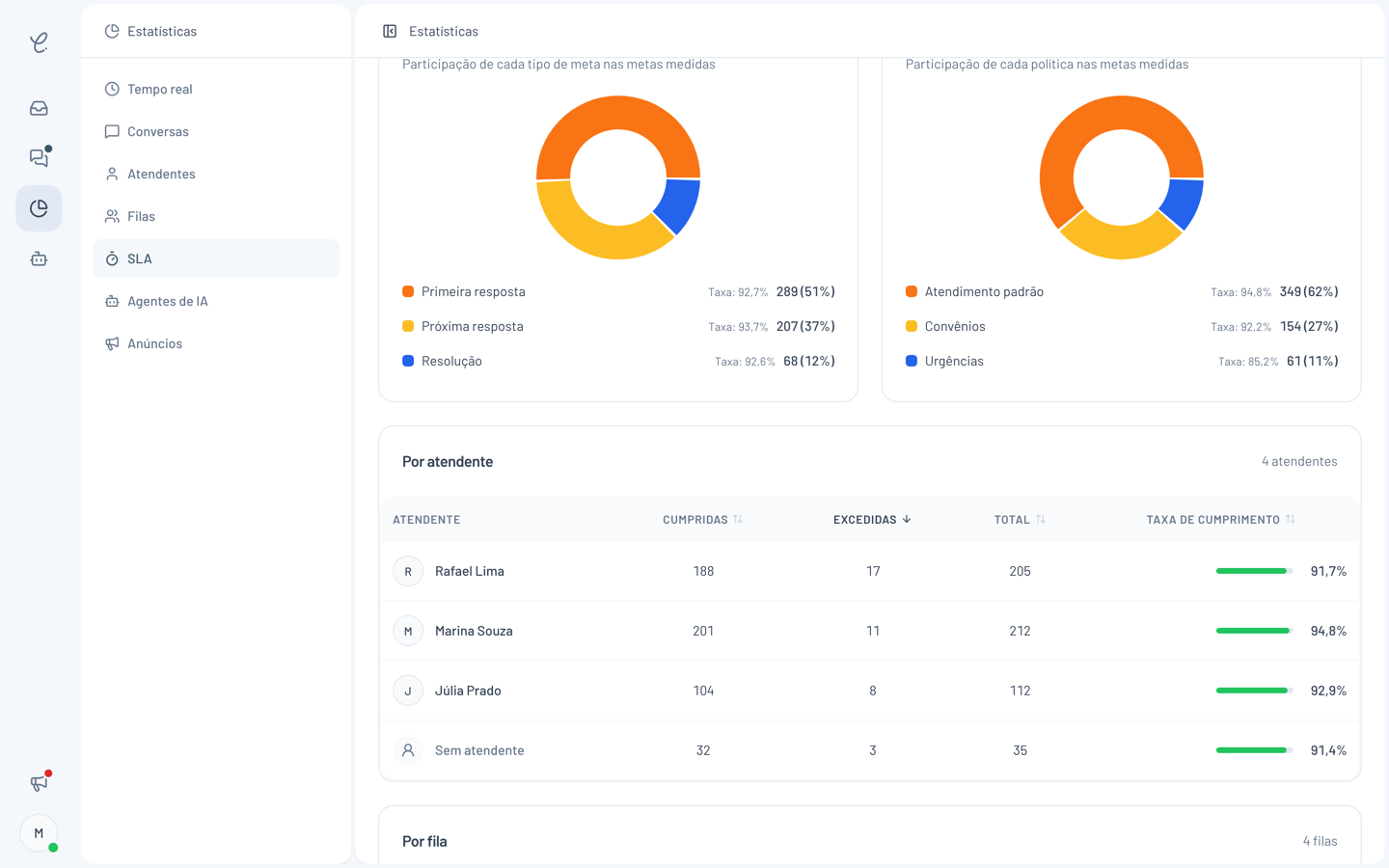Select the Júlia Prado row name
This screenshot has height=868, width=1389.
click(468, 691)
